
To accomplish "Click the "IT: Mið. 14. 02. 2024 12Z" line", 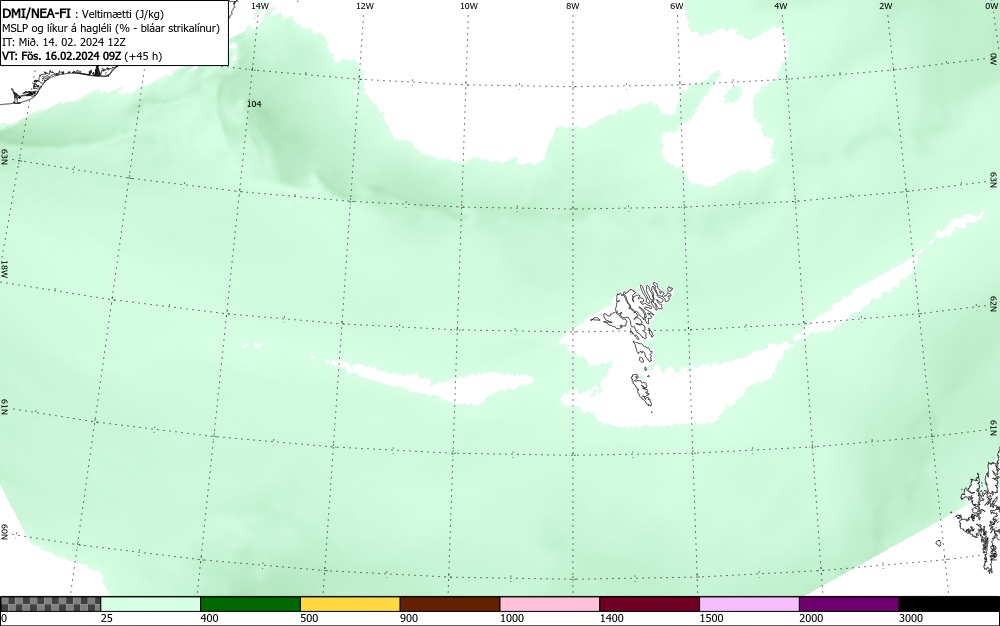I will coord(64,42).
